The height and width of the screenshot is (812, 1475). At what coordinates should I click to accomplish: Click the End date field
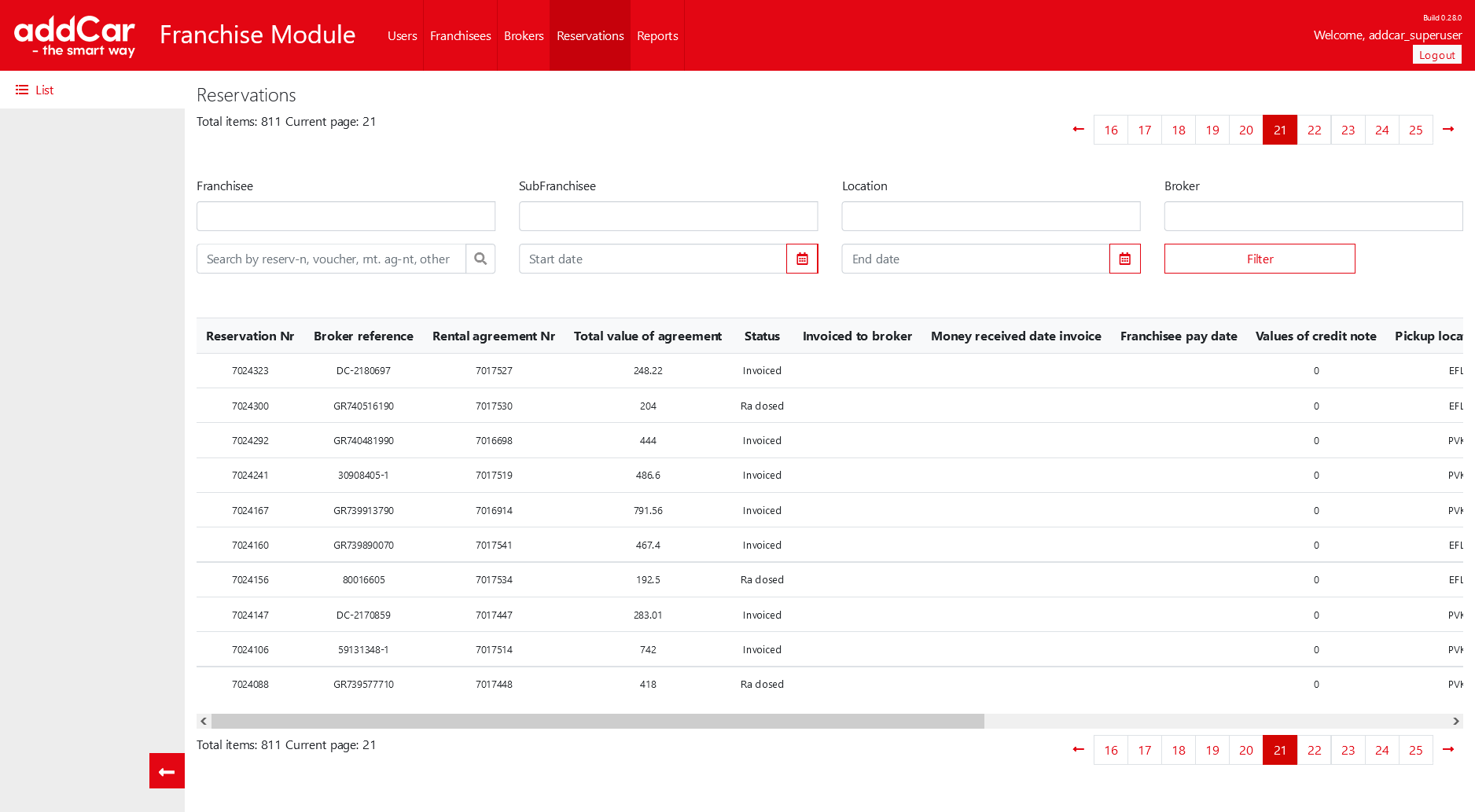[x=976, y=259]
